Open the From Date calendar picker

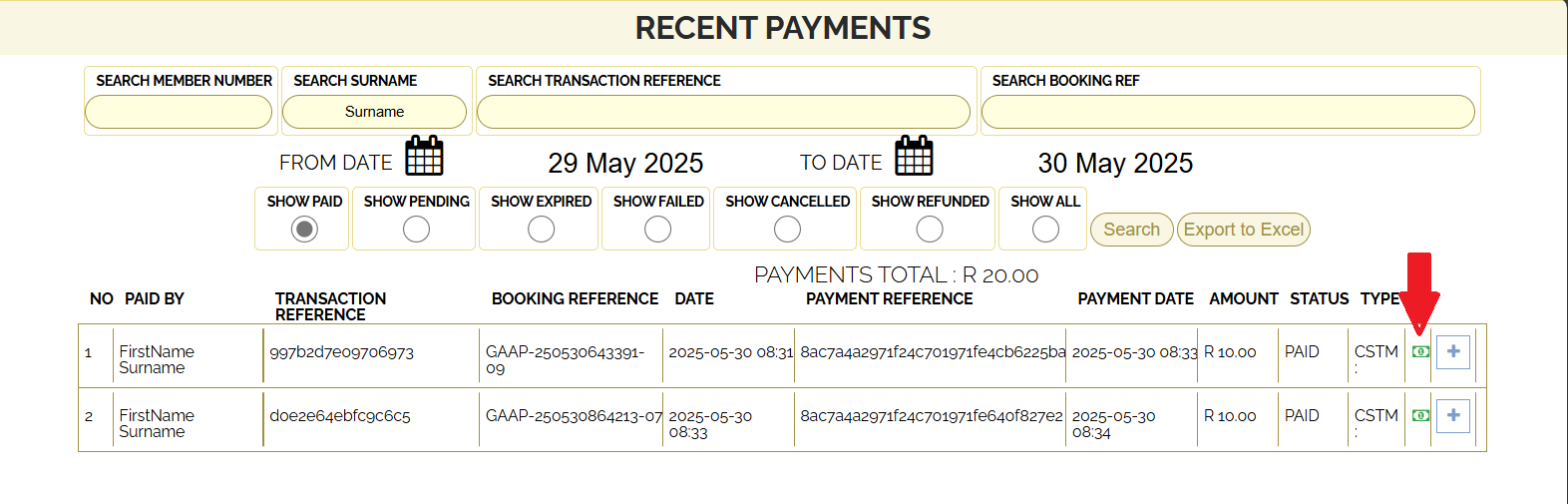[x=424, y=157]
